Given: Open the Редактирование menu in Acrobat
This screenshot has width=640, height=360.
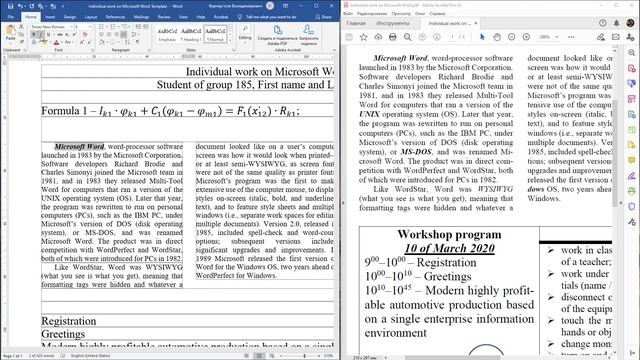Looking at the screenshot, I should [372, 13].
